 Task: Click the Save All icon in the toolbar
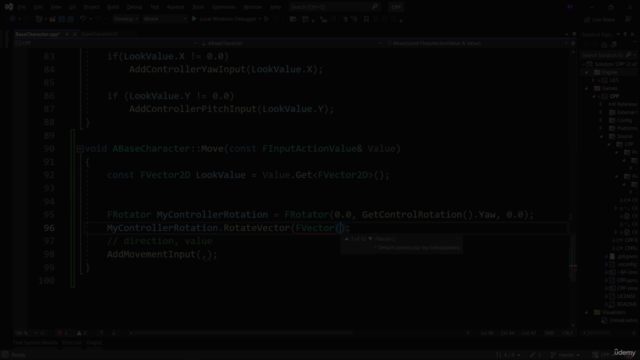pyautogui.click(x=70, y=19)
